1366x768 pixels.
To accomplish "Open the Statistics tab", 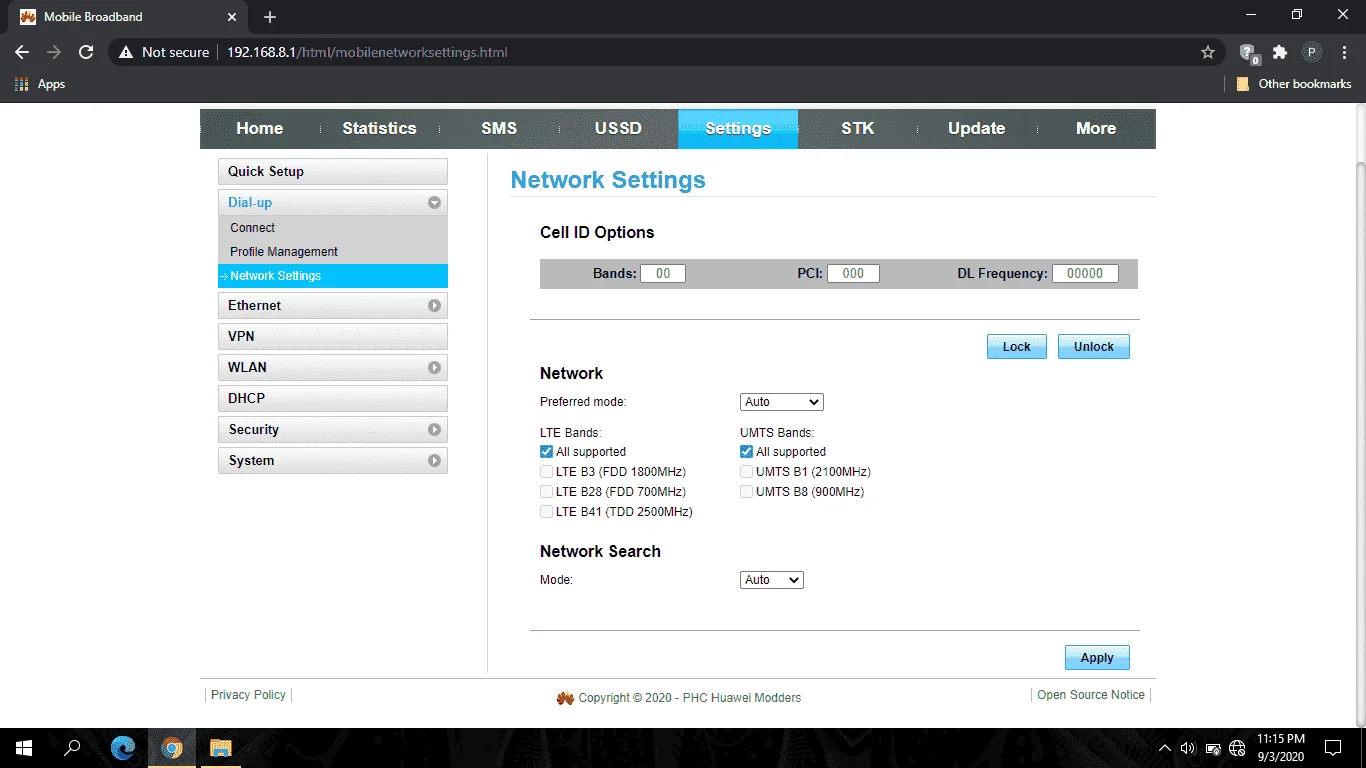I will (x=379, y=129).
